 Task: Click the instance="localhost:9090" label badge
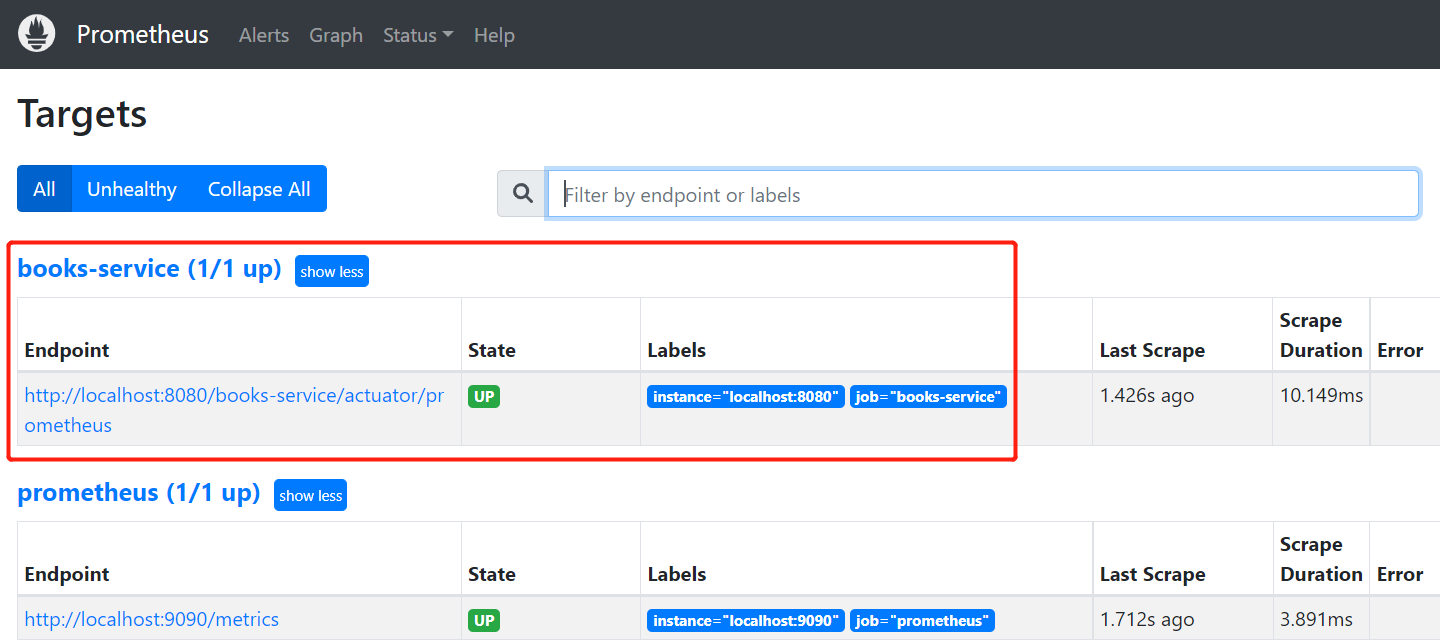pyautogui.click(x=746, y=621)
